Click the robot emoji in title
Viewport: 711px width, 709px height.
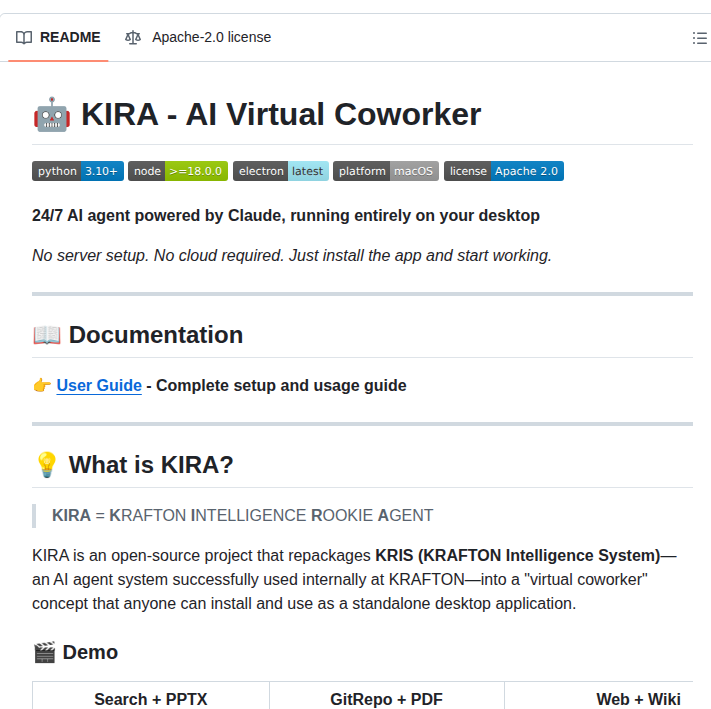pyautogui.click(x=52, y=115)
